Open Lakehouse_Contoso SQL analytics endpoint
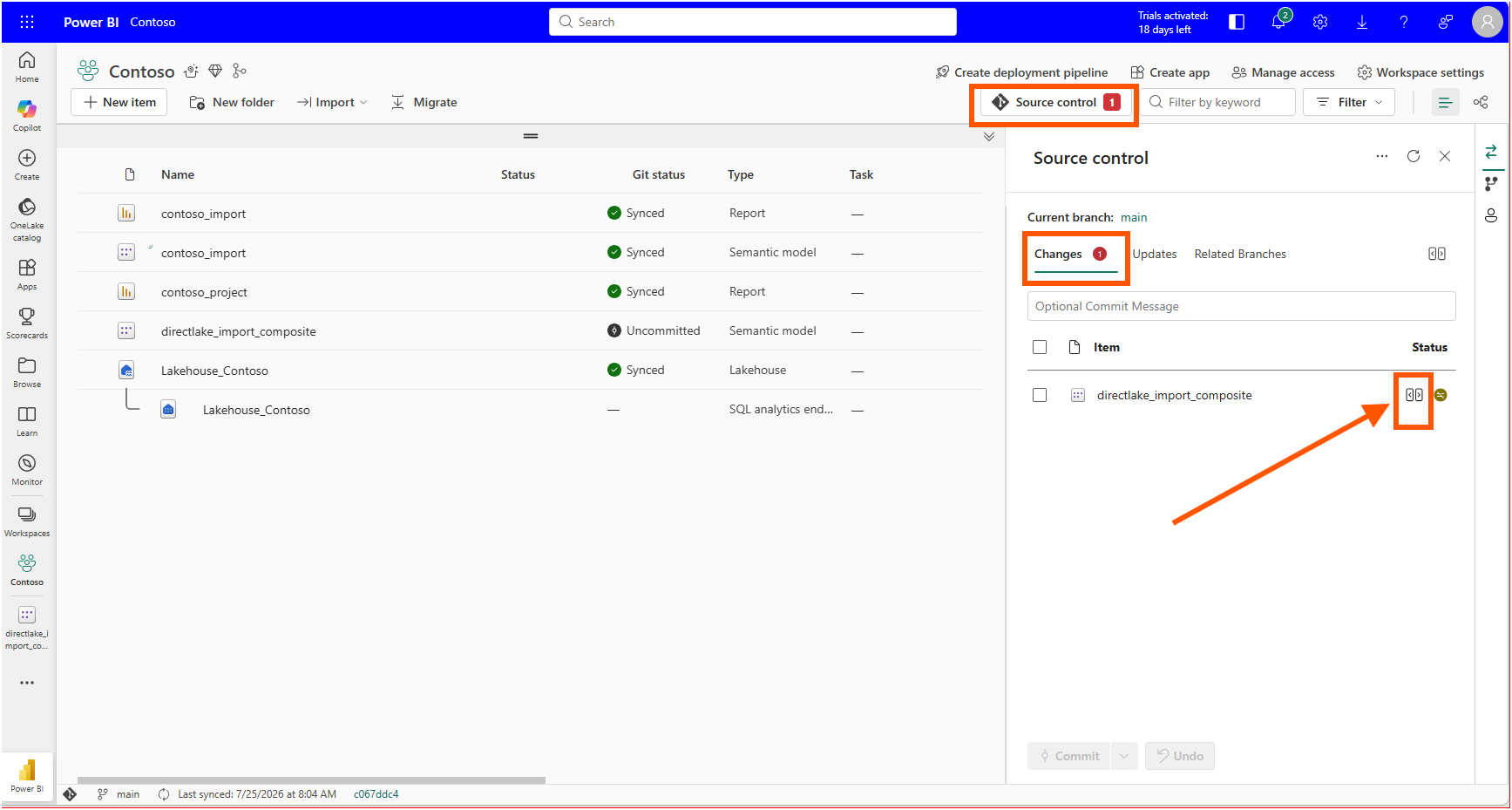Image resolution: width=1512 pixels, height=810 pixels. [256, 410]
